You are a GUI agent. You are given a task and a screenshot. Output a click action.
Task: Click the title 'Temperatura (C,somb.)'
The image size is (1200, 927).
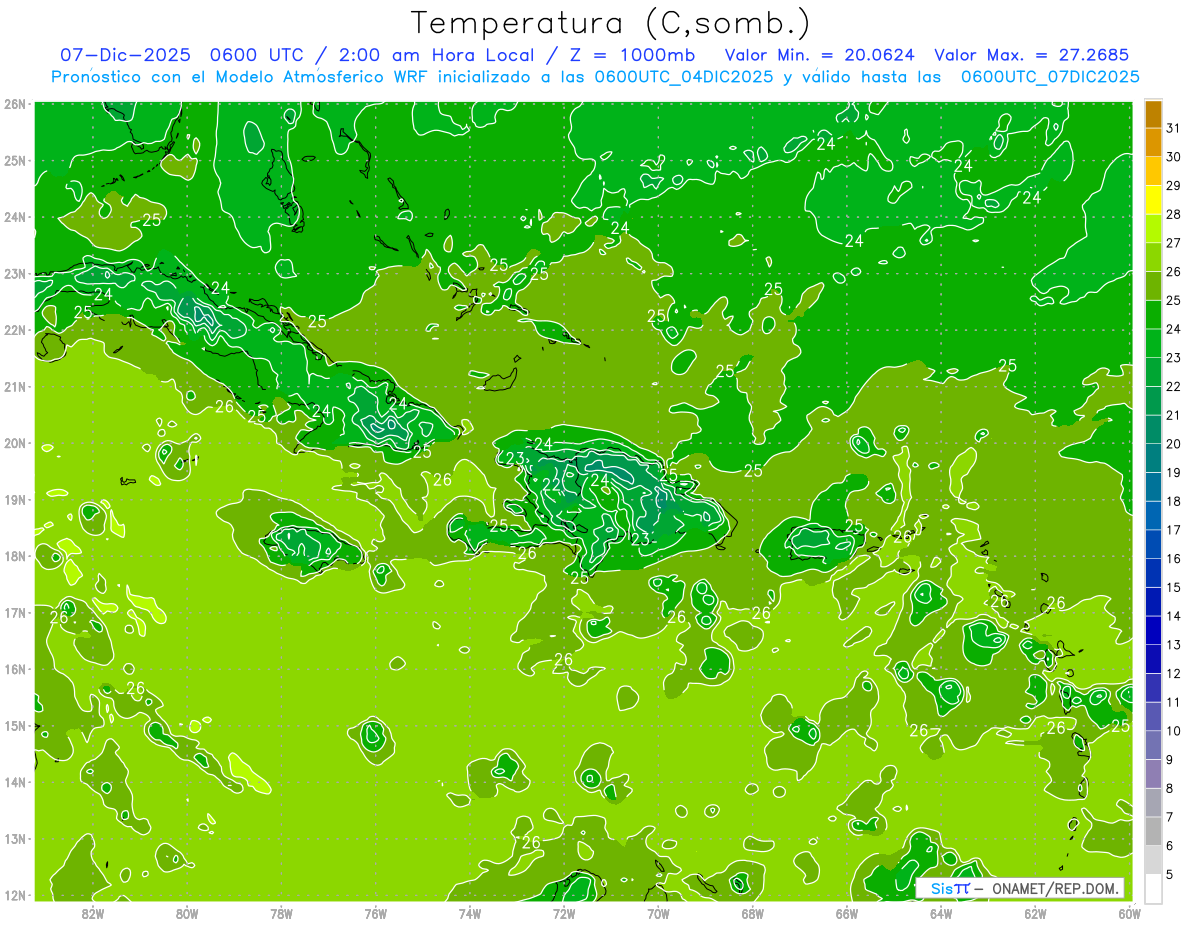coord(611,23)
